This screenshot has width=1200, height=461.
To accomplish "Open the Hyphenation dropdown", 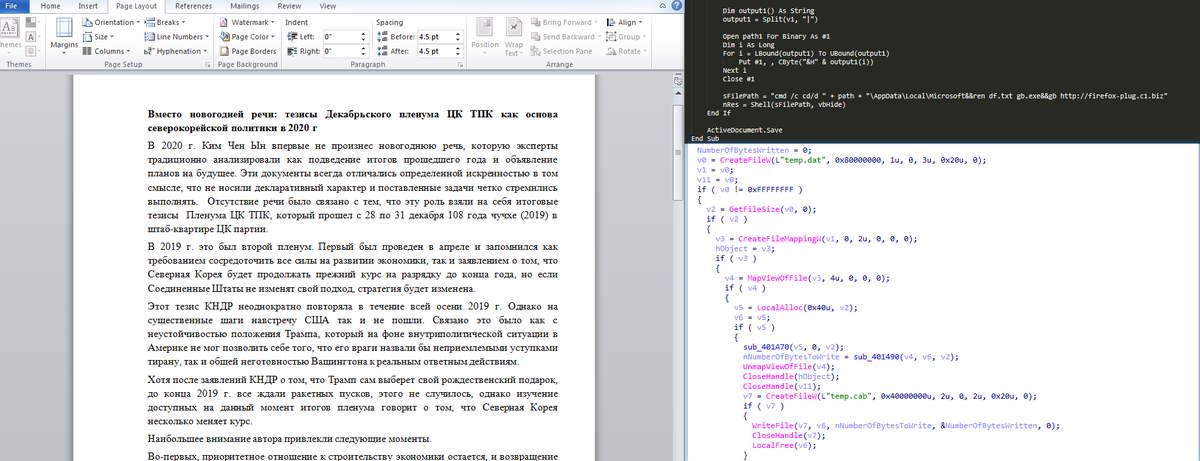I will click(174, 51).
